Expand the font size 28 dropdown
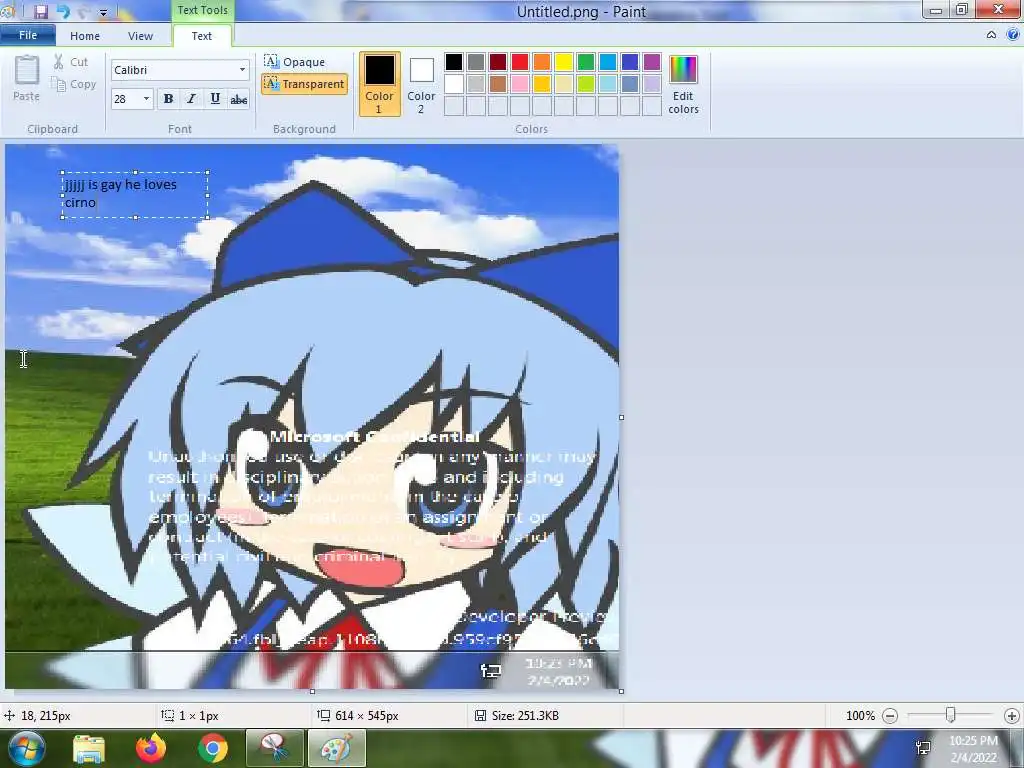Viewport: 1024px width, 768px height. tap(146, 99)
